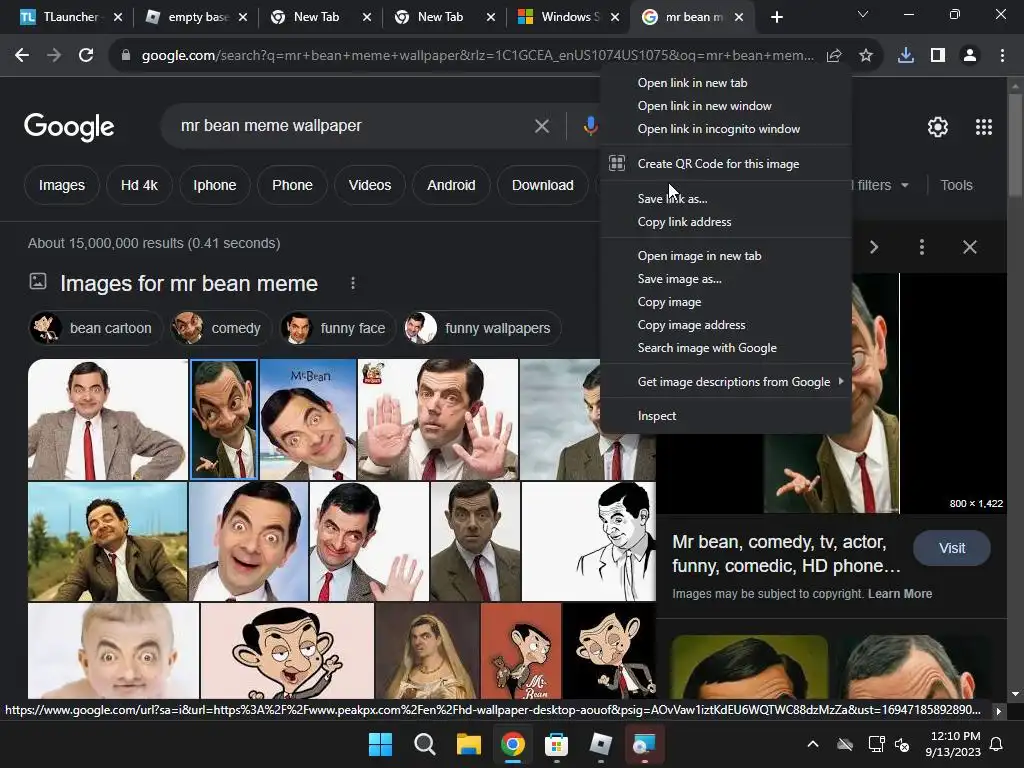Open Chrome downloads icon
Image resolution: width=1024 pixels, height=768 pixels.
click(906, 56)
